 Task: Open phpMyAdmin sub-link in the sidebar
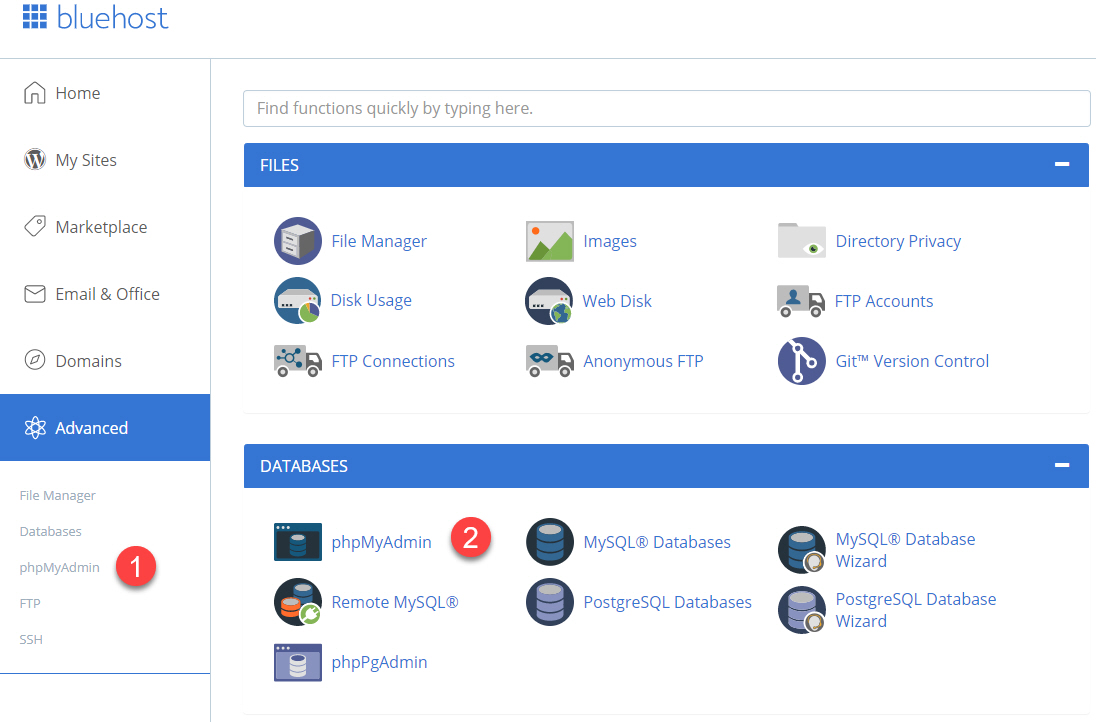[59, 568]
